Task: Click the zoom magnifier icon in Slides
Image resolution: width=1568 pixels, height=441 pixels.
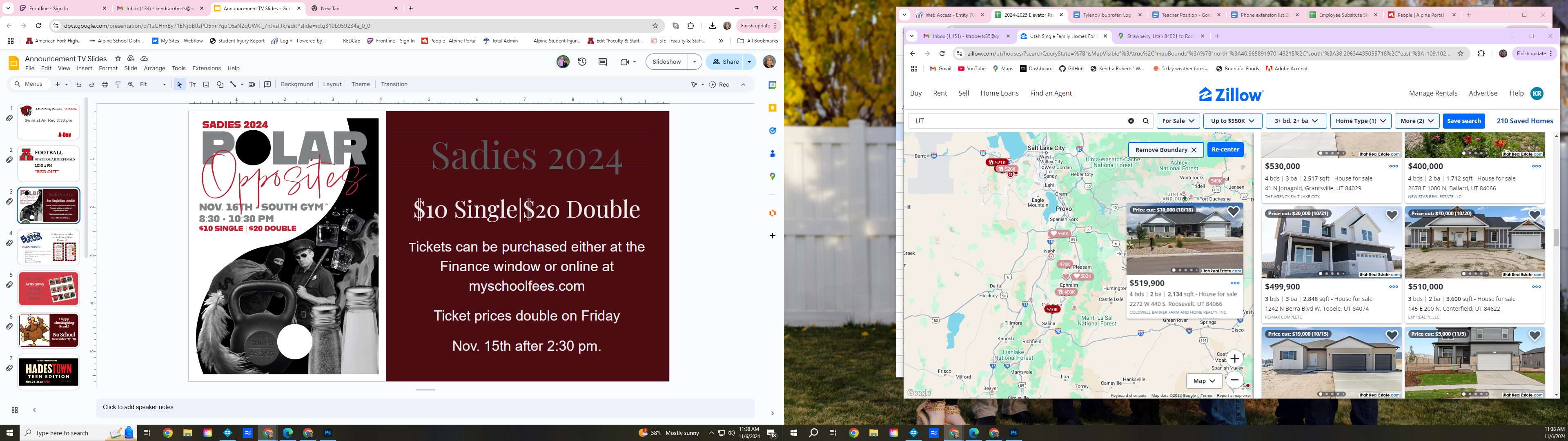Action: pyautogui.click(x=131, y=85)
